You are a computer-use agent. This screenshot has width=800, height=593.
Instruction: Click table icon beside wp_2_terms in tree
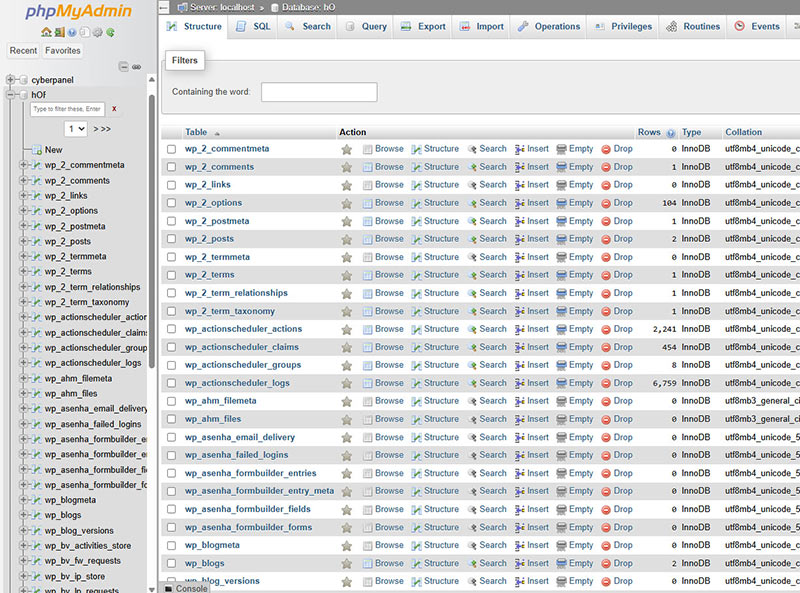tap(36, 271)
